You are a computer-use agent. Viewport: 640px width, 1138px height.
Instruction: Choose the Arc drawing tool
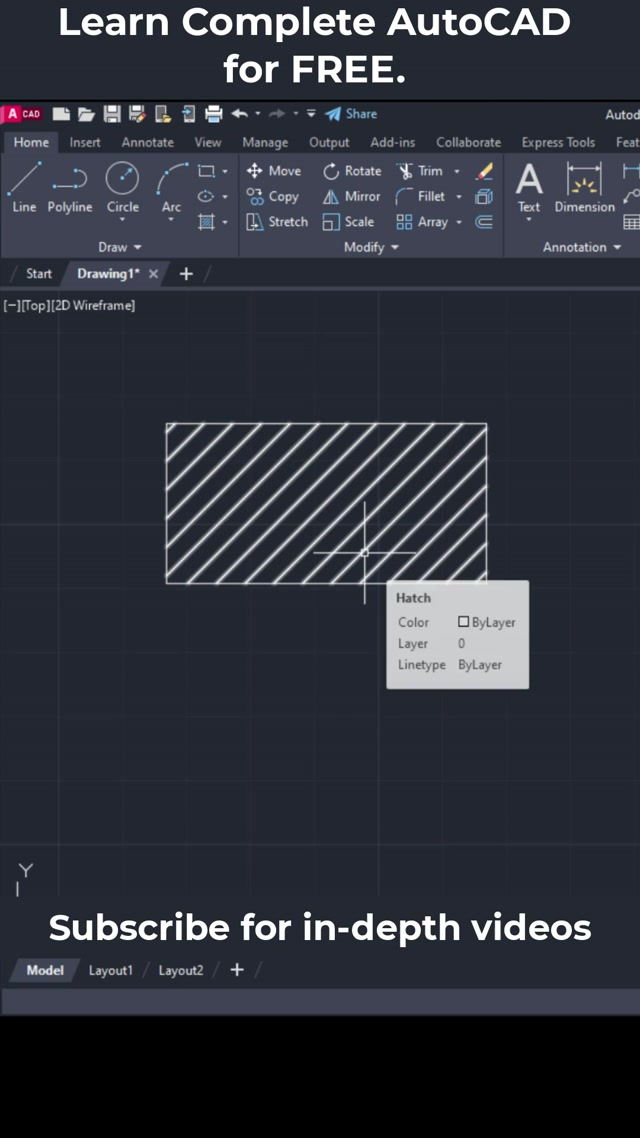[x=172, y=187]
